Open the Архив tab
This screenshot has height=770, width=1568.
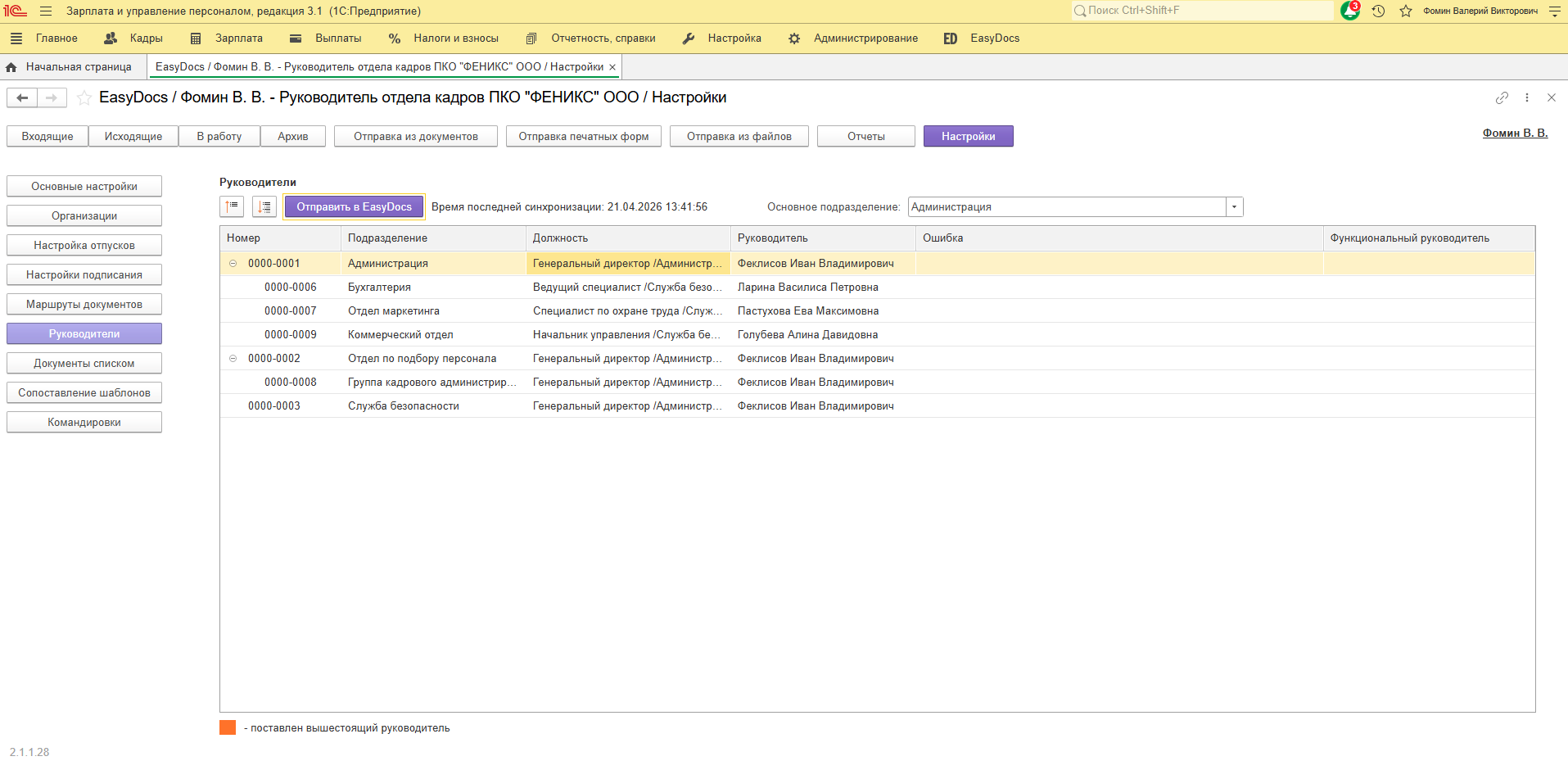[293, 136]
